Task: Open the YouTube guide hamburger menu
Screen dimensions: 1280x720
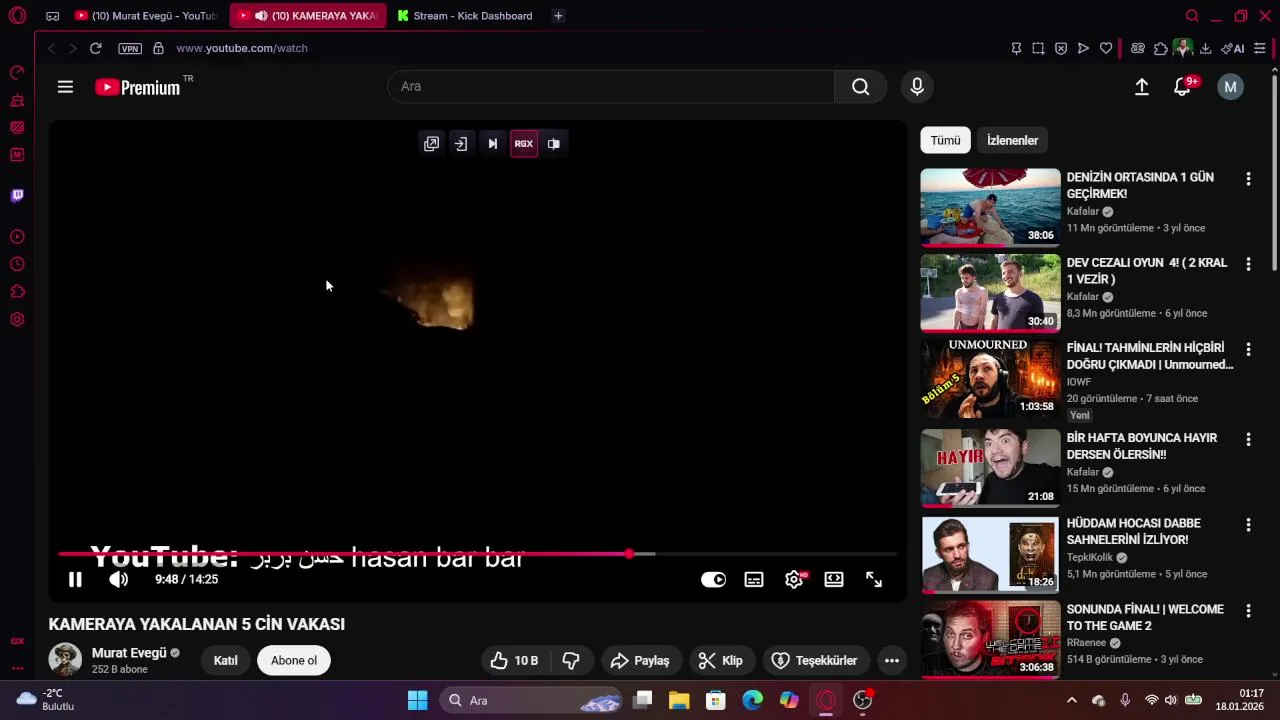Action: [65, 87]
